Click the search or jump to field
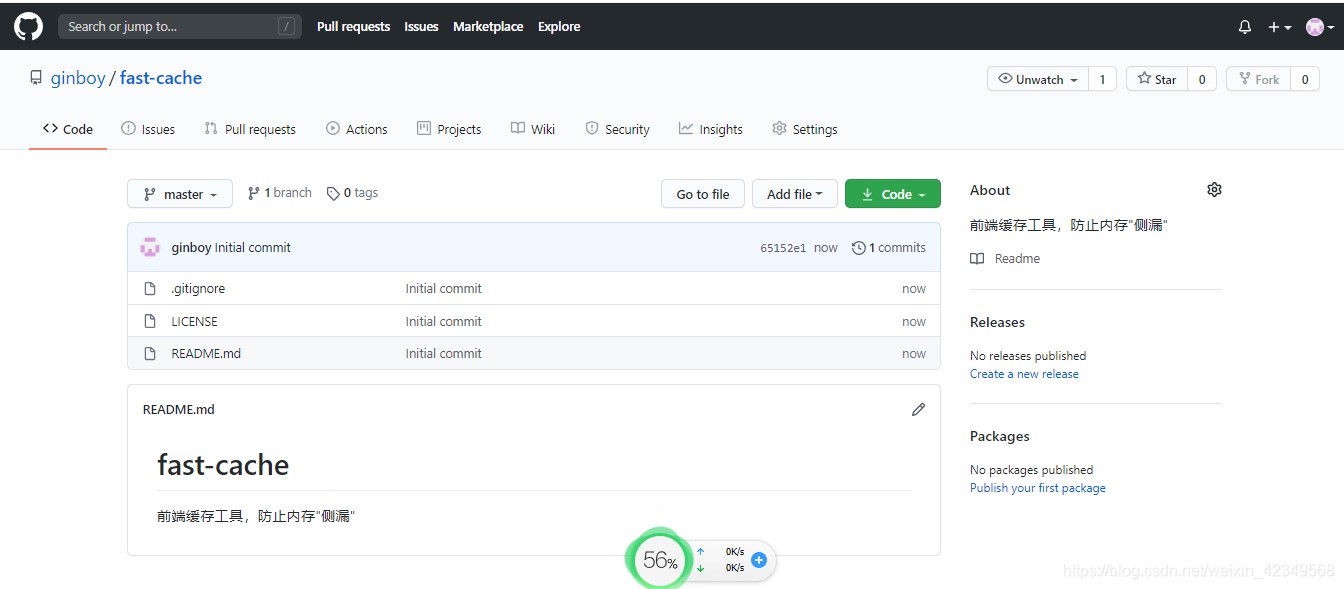Screen dimensions: 1344x589 coord(180,27)
